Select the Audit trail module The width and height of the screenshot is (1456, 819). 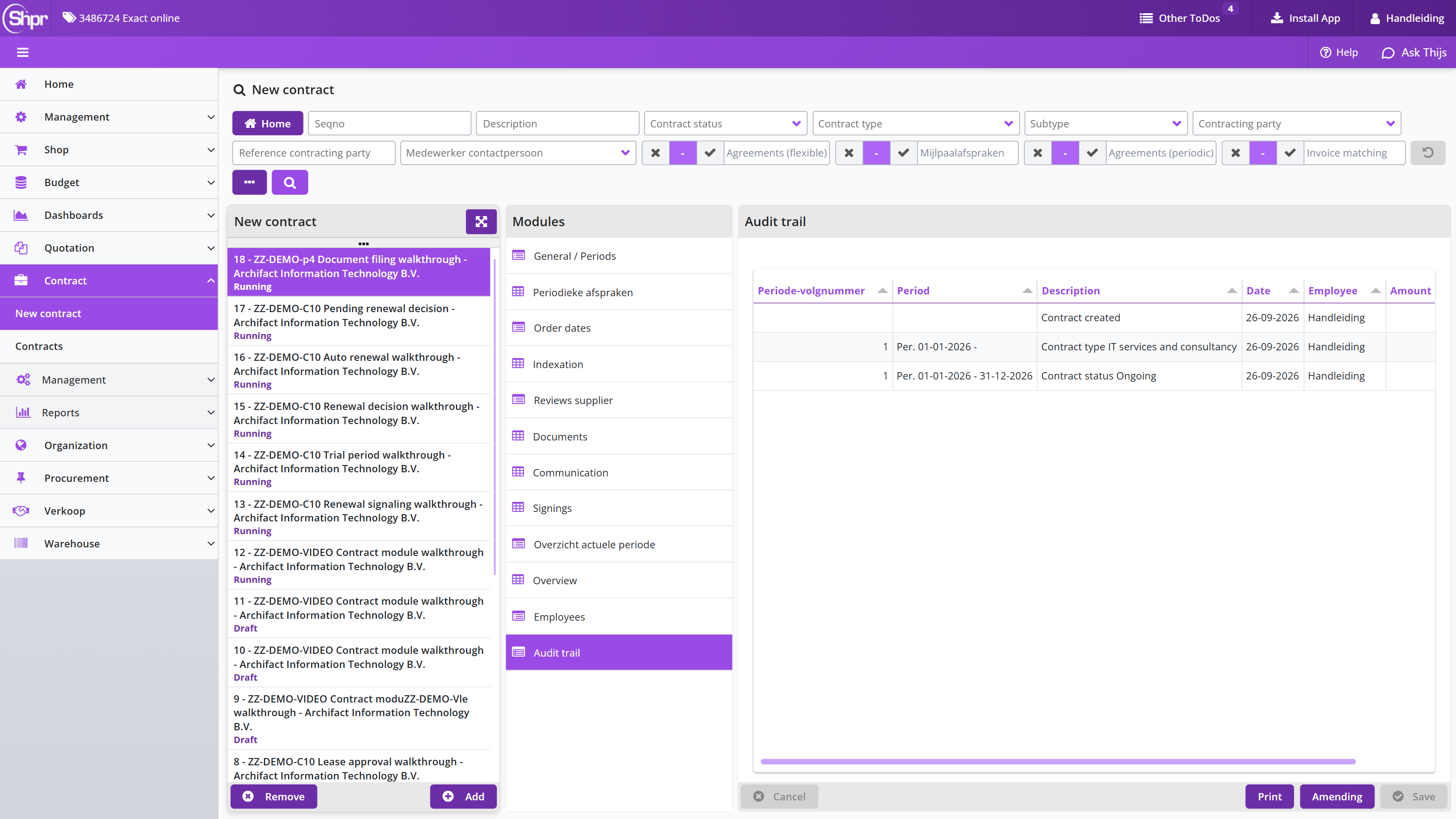pyautogui.click(x=619, y=652)
